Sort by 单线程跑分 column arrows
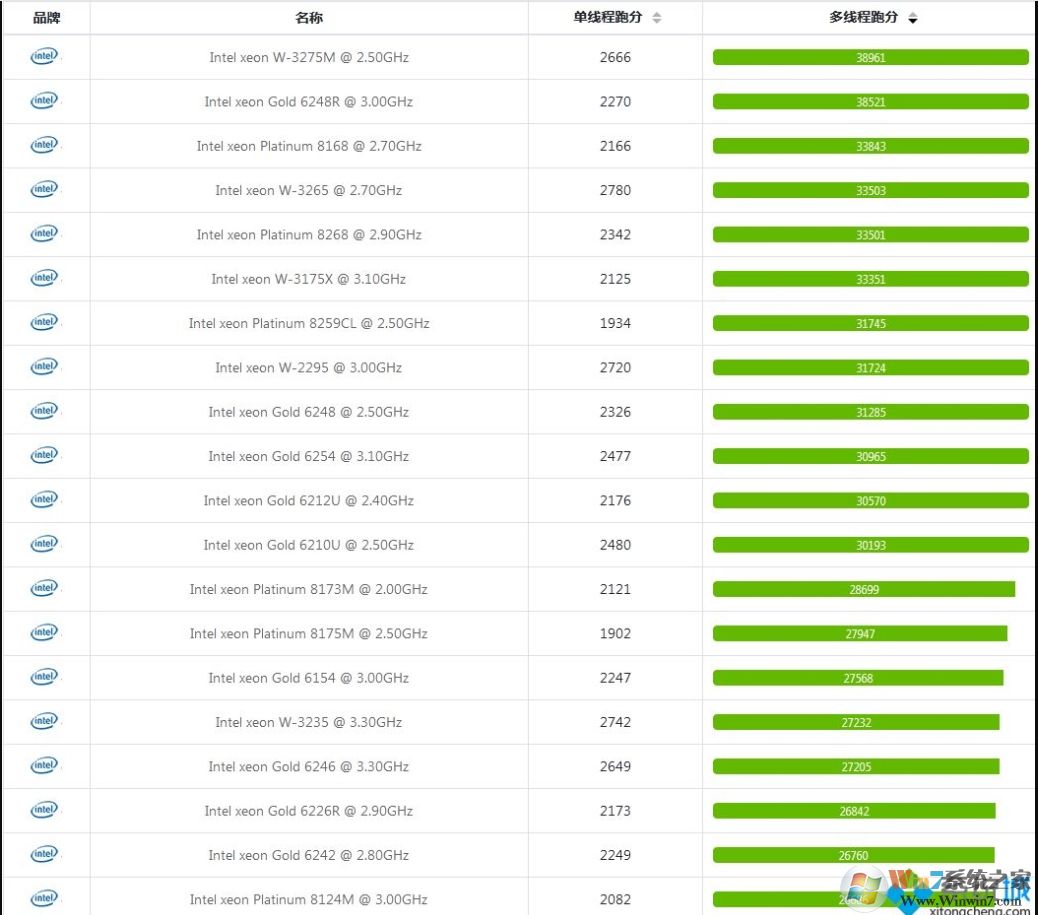Image resolution: width=1038 pixels, height=915 pixels. (656, 18)
